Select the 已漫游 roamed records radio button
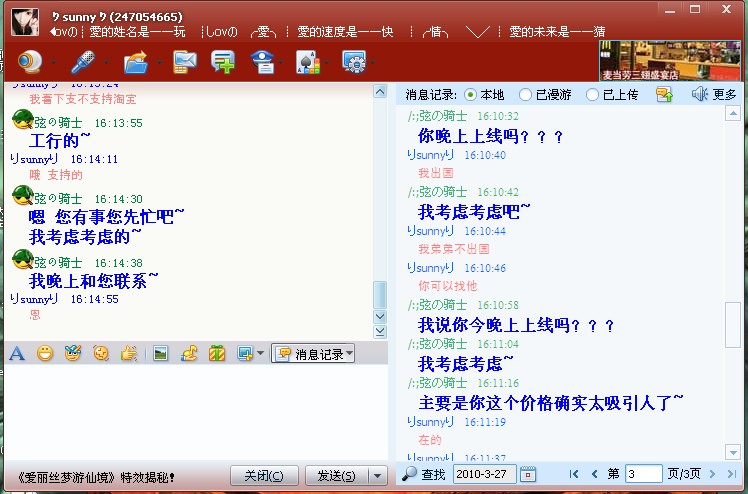Image resolution: width=748 pixels, height=494 pixels. (525, 95)
